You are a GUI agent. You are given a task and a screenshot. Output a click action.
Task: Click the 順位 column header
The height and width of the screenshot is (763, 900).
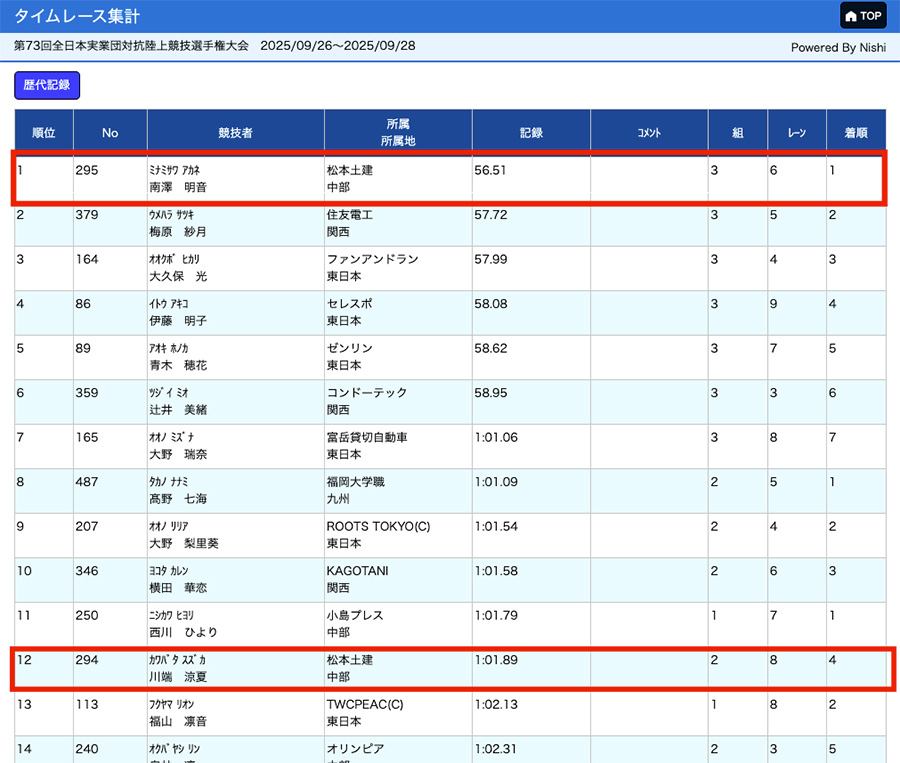[x=43, y=132]
